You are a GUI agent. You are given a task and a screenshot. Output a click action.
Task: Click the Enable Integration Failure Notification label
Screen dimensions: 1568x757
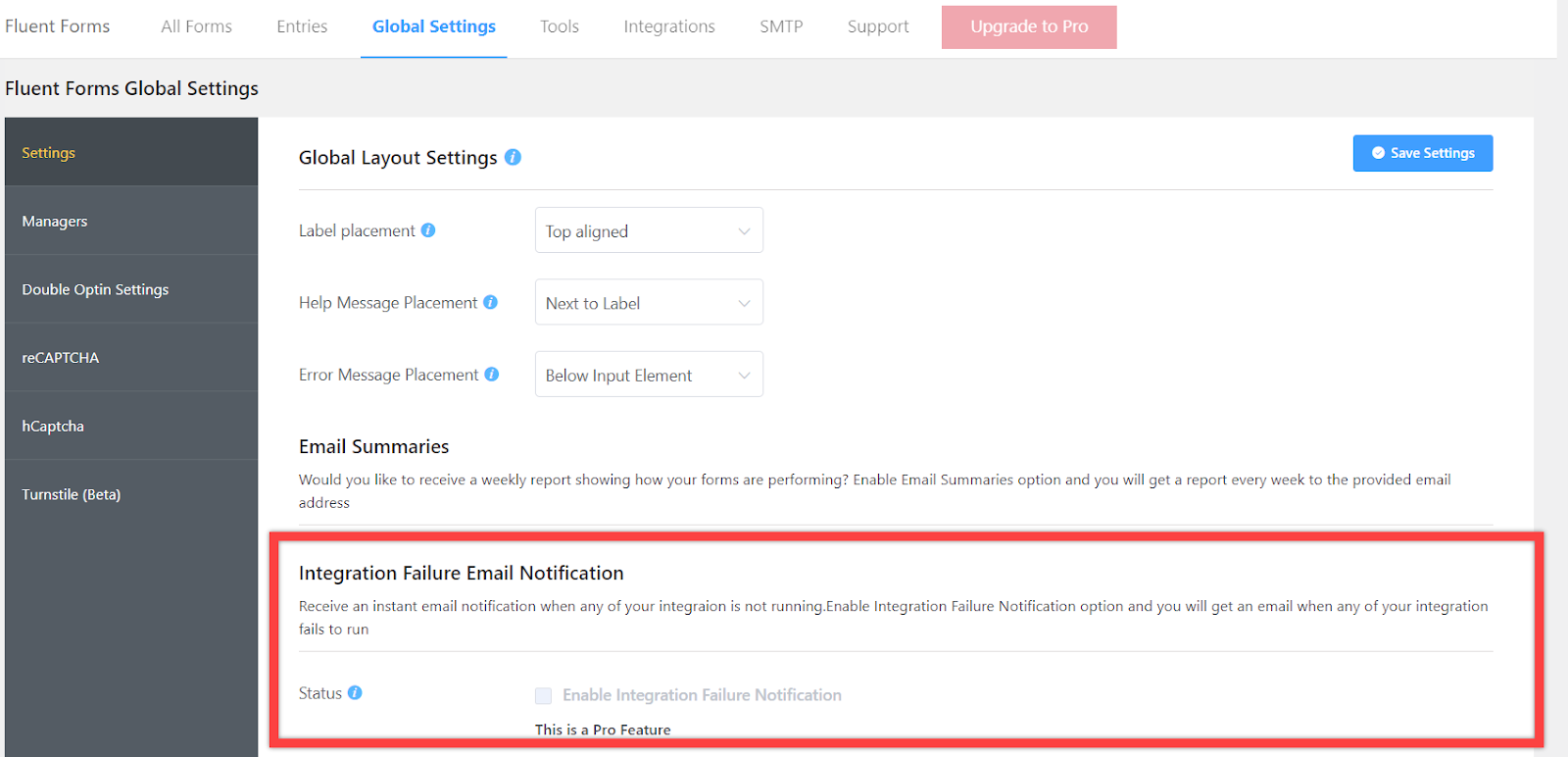pos(702,695)
